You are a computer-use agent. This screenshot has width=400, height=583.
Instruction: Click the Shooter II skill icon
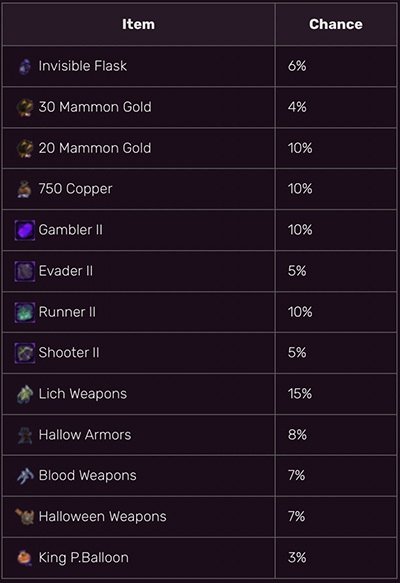point(25,353)
